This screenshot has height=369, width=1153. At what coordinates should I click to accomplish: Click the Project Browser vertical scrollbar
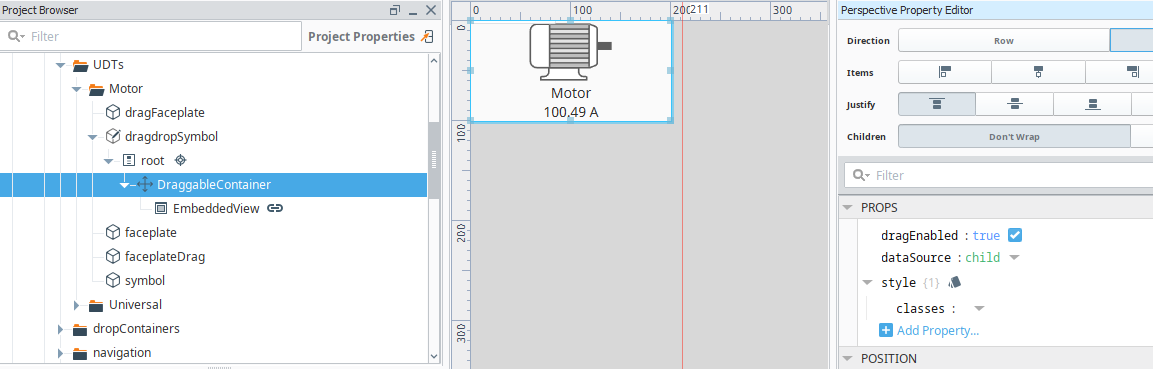[x=433, y=160]
